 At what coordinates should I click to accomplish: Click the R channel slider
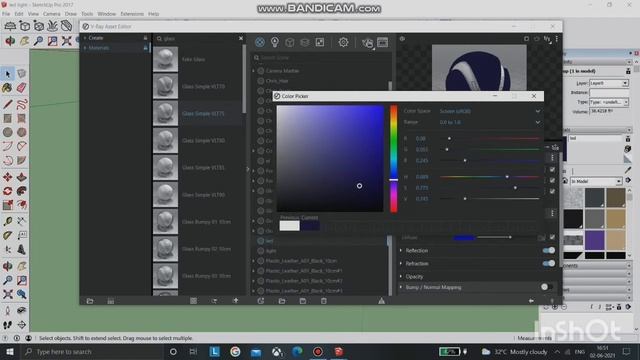(490, 138)
